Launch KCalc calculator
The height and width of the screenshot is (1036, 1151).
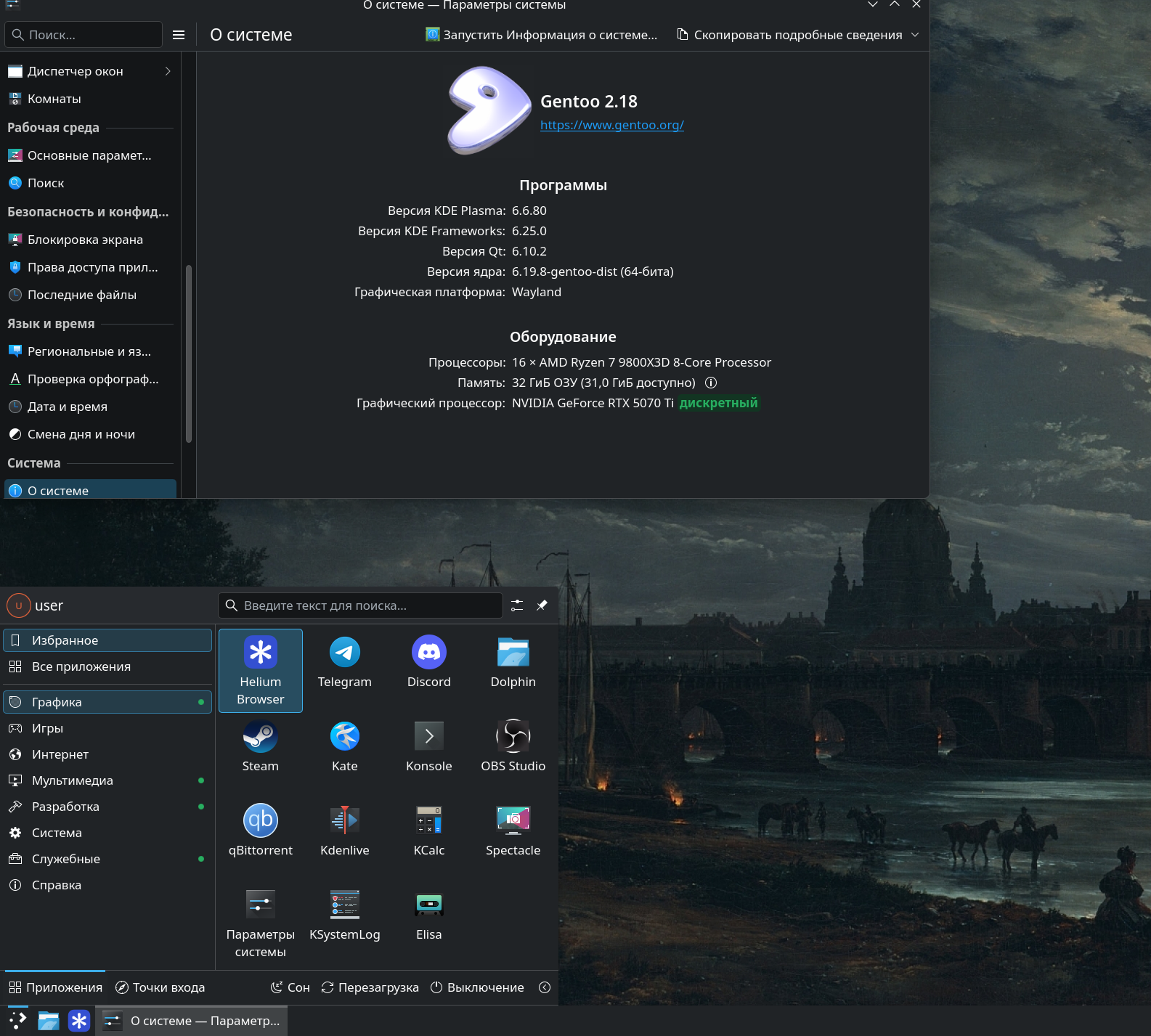(x=429, y=831)
